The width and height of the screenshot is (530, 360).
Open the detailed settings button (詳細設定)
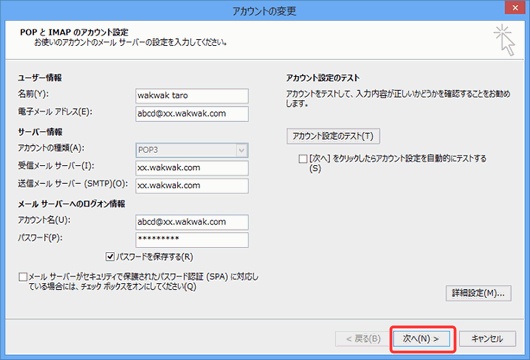[x=478, y=293]
